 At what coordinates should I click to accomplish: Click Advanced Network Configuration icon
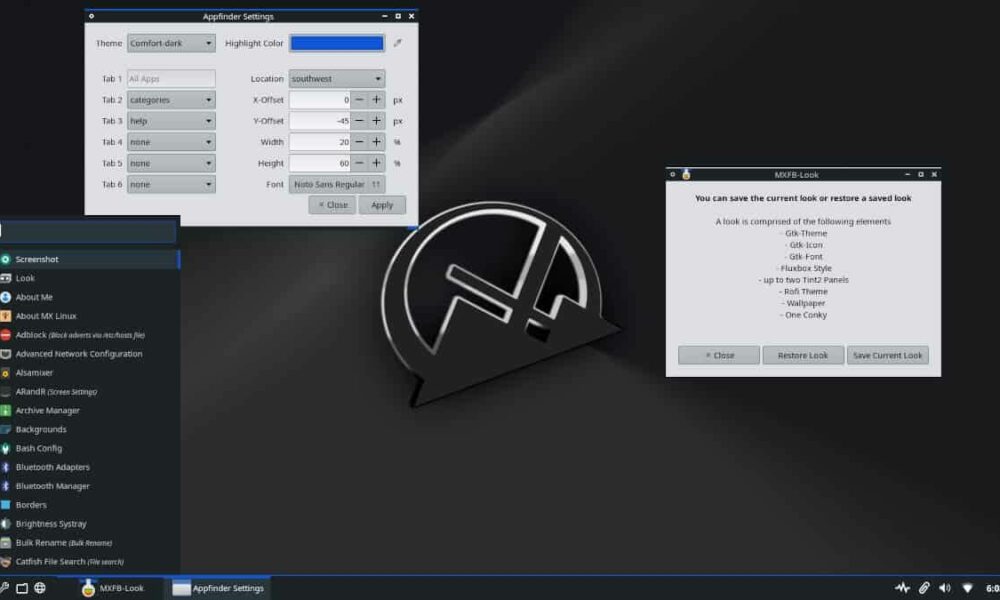[x=5, y=354]
